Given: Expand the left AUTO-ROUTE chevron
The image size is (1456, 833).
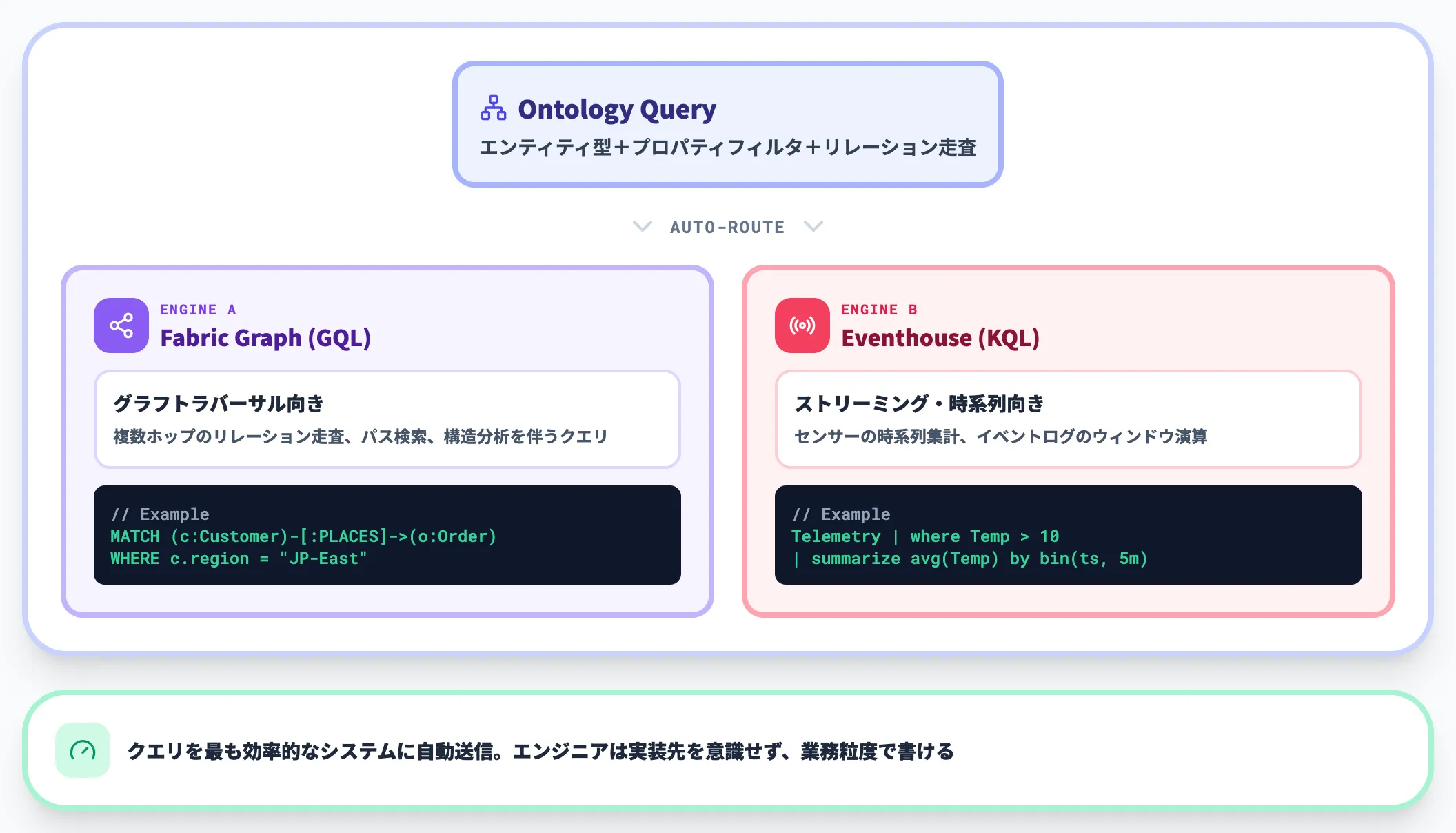Looking at the screenshot, I should [x=643, y=226].
